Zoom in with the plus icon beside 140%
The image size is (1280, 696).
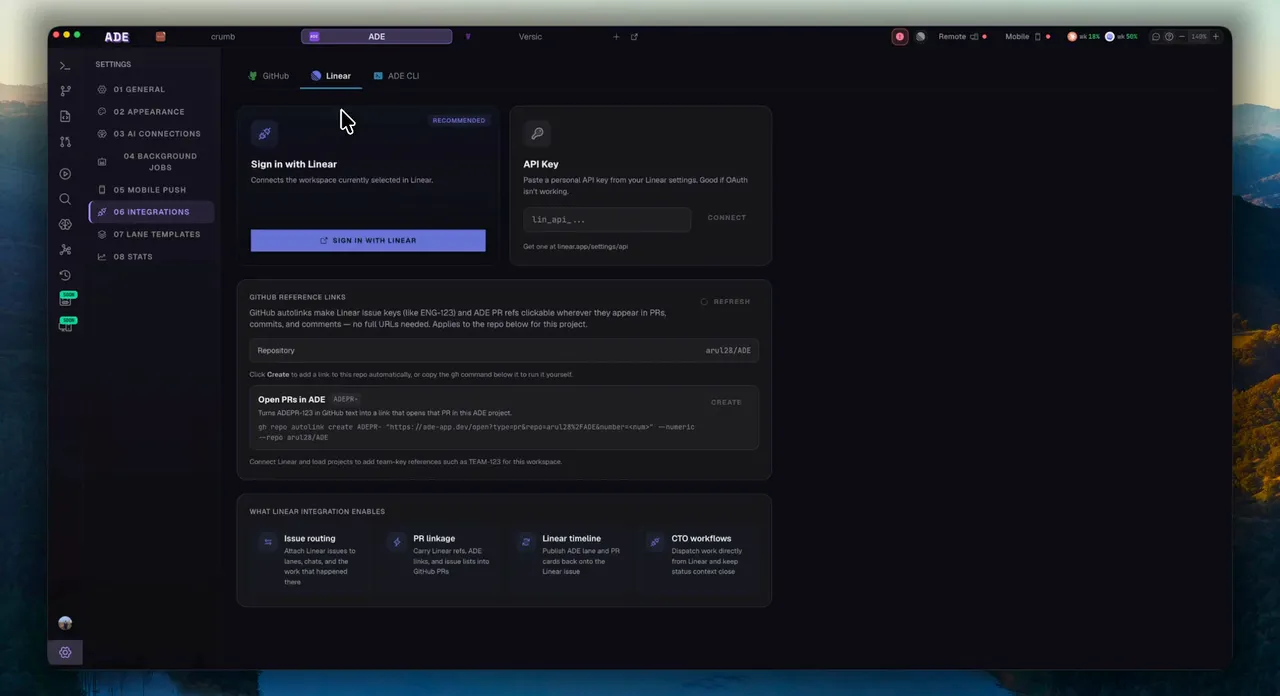click(x=1216, y=37)
